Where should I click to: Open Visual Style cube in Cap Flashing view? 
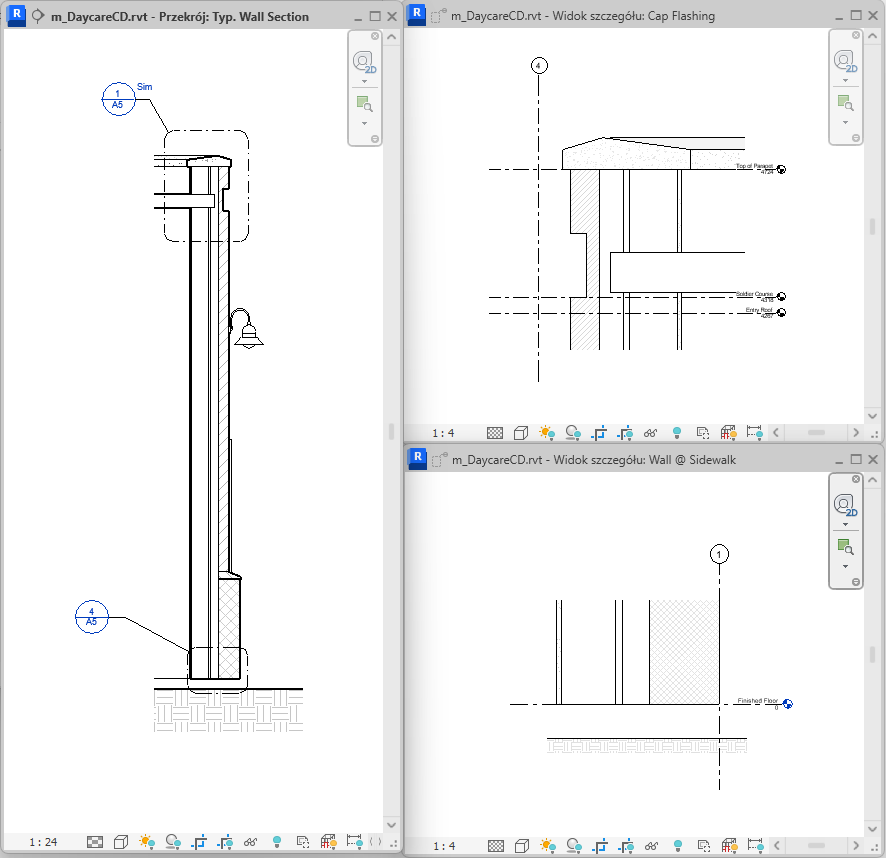tap(520, 433)
